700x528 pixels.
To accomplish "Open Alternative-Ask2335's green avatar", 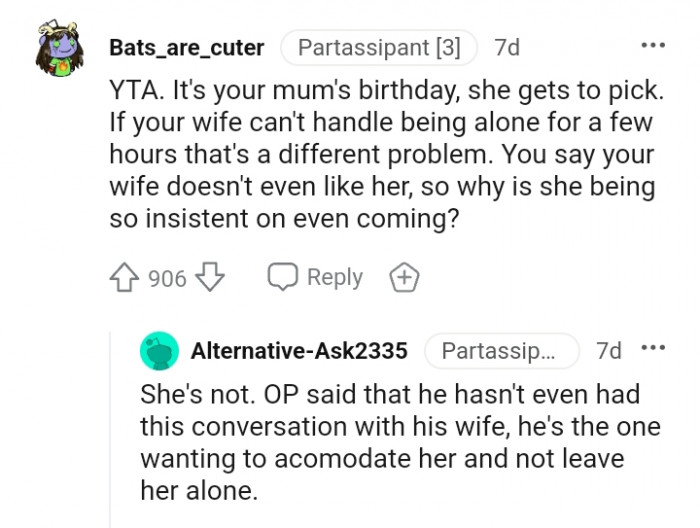I will tap(160, 351).
